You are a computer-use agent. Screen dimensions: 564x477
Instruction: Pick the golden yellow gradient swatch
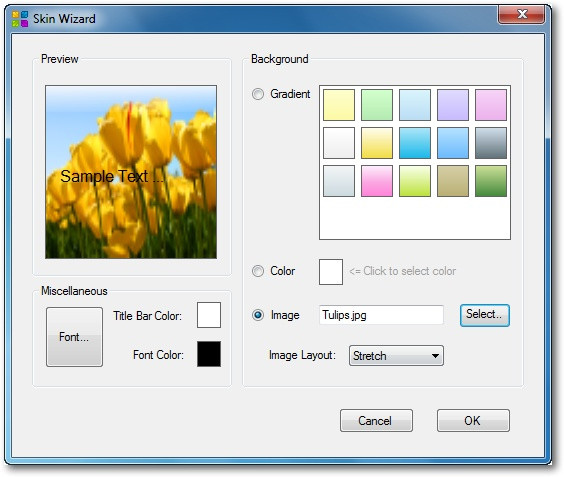click(x=377, y=143)
